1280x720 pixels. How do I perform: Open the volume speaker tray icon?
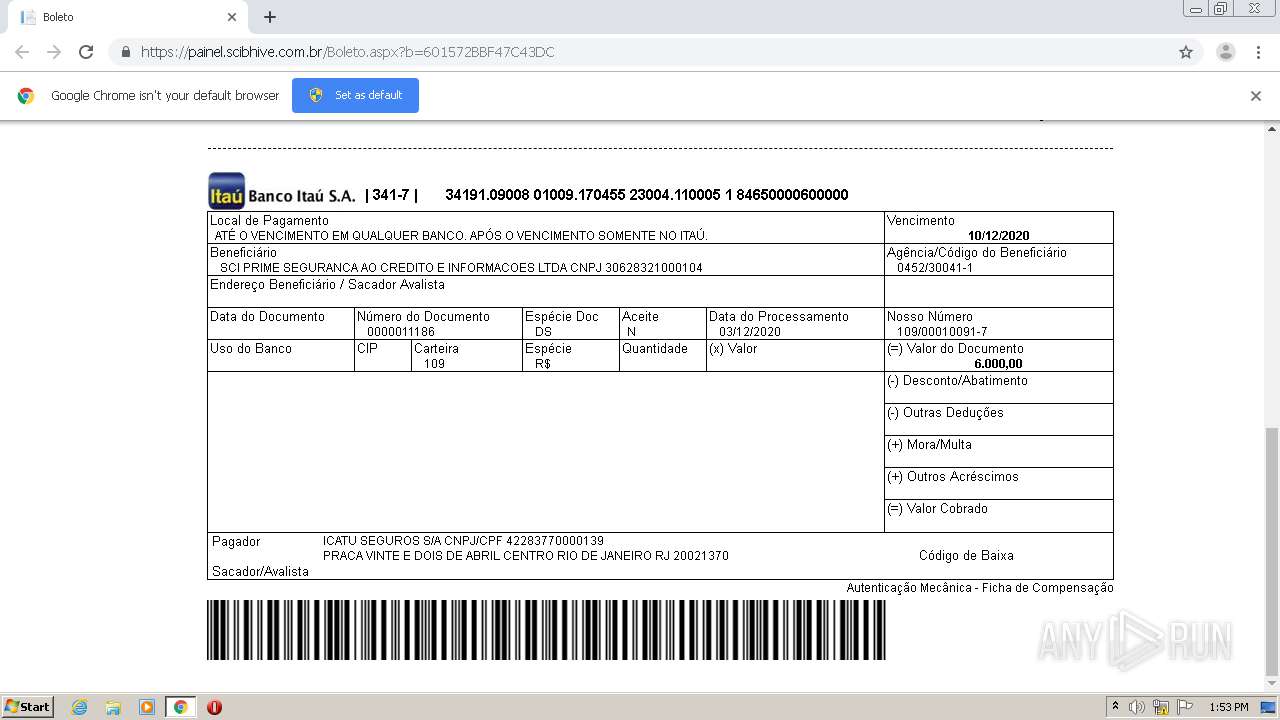coord(1137,707)
